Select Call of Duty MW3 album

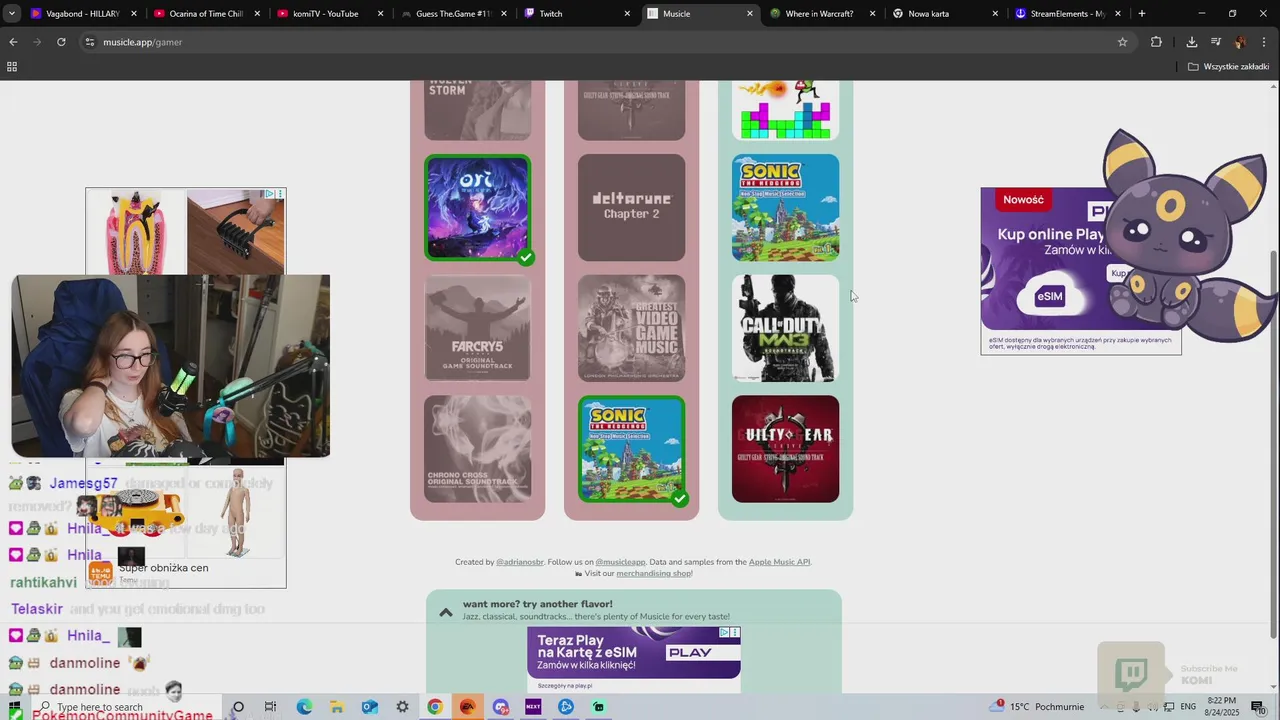point(786,328)
